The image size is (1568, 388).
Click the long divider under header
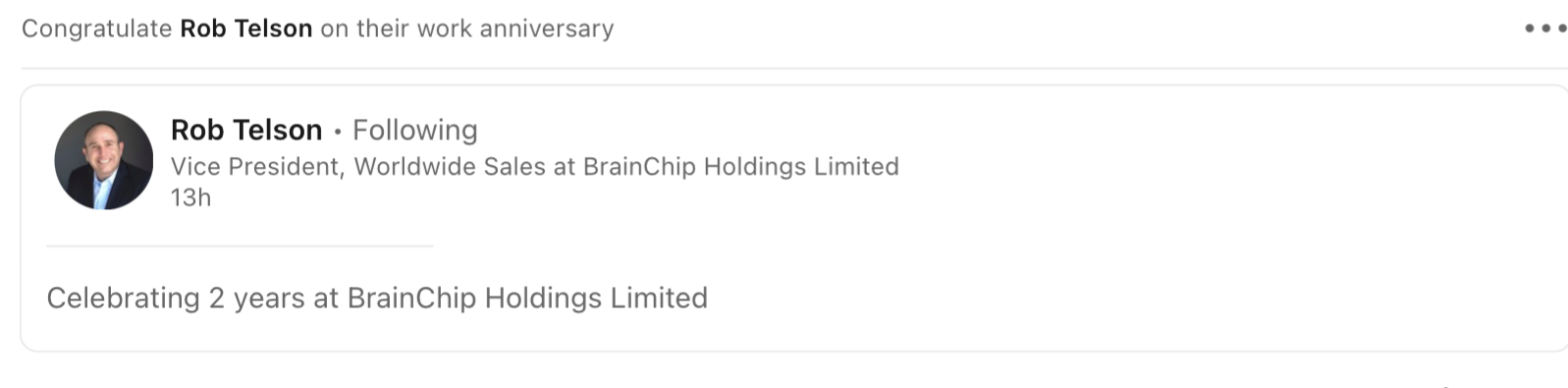(x=794, y=68)
